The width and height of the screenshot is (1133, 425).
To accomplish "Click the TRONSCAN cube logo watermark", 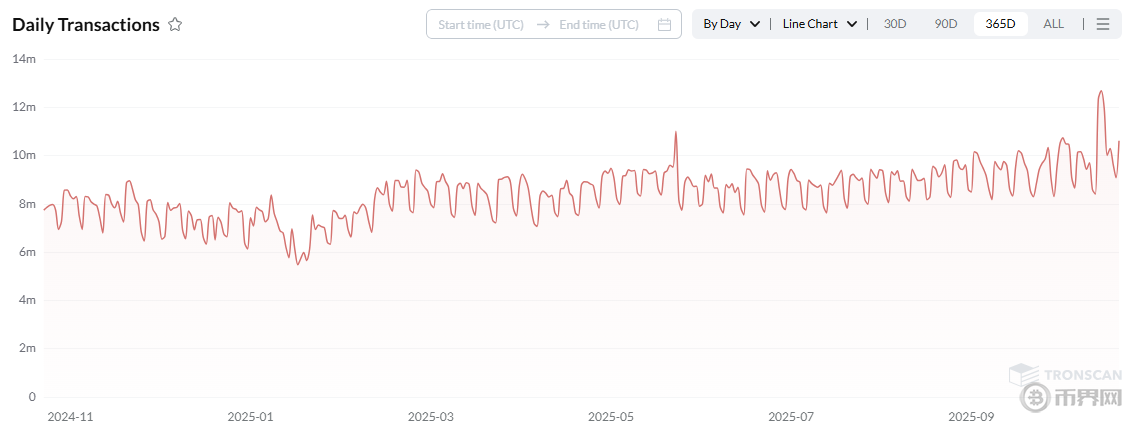I will point(1022,377).
